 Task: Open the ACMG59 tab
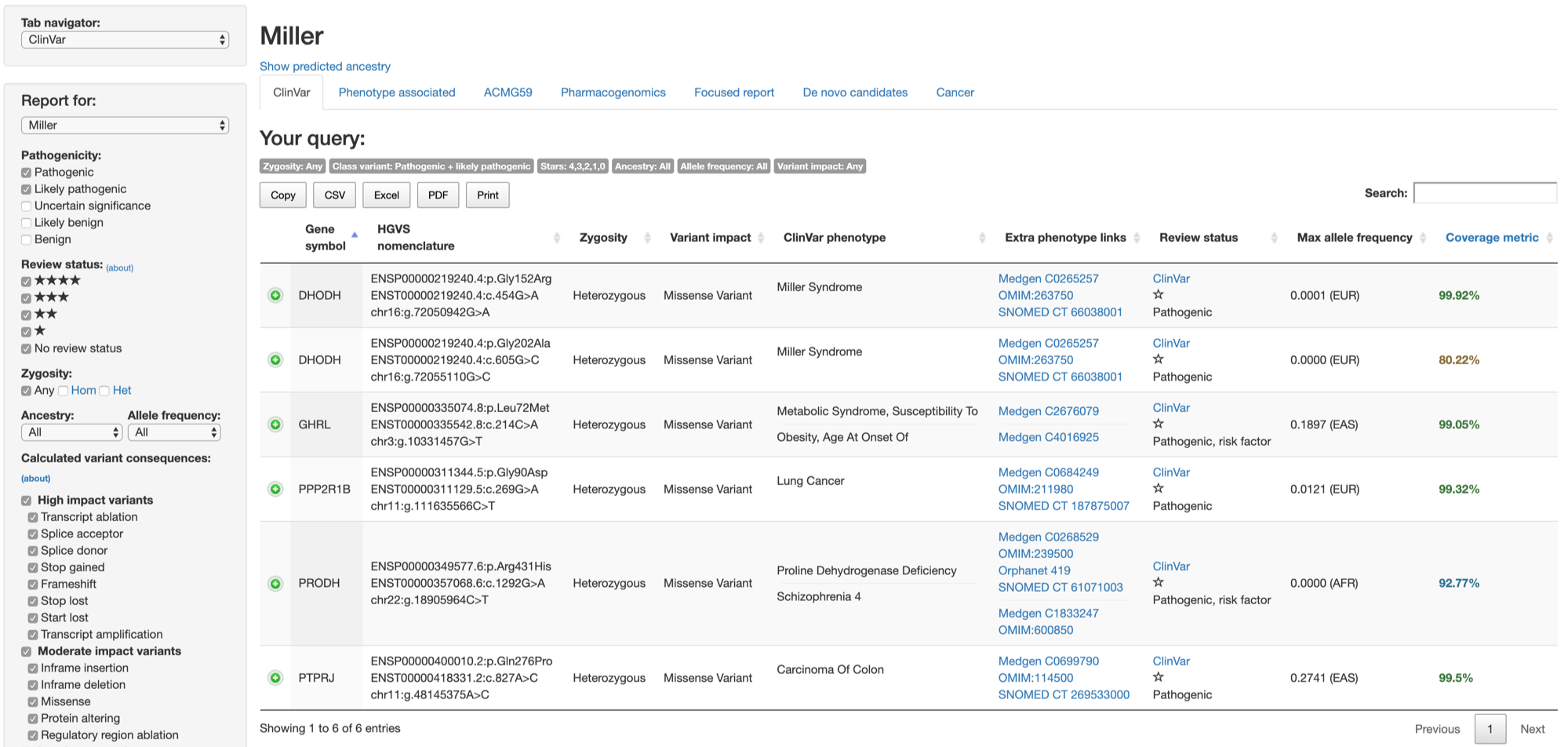click(508, 93)
